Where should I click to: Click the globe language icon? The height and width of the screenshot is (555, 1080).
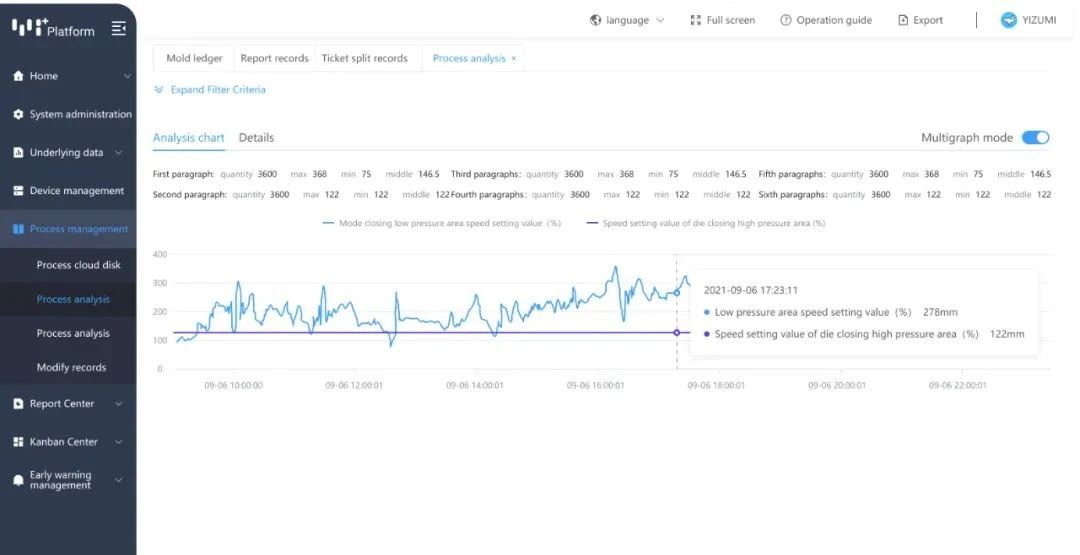pyautogui.click(x=596, y=20)
